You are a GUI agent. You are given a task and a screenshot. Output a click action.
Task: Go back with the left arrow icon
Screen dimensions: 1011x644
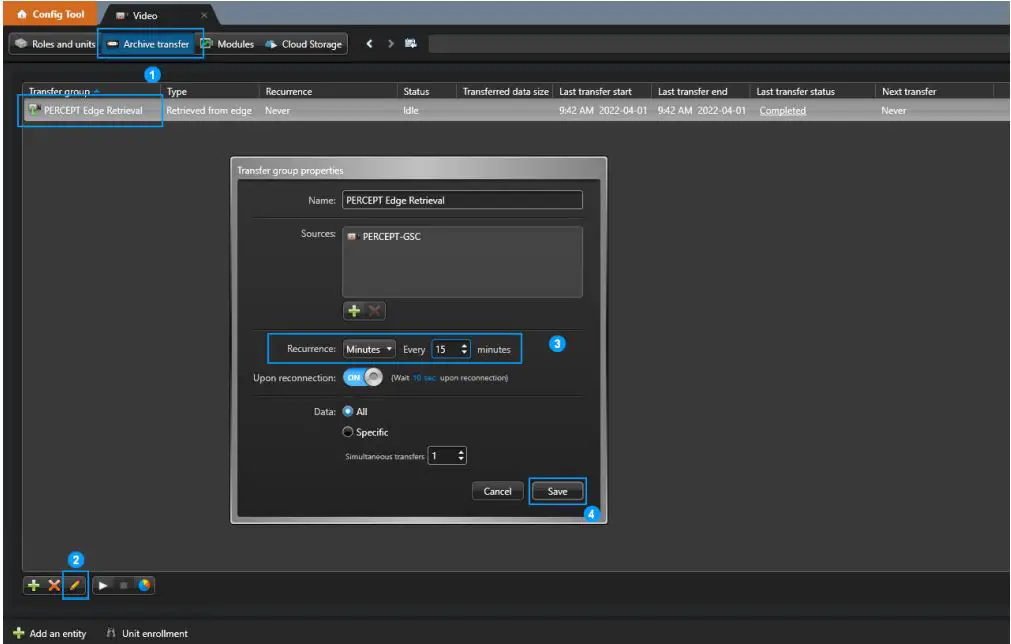pyautogui.click(x=369, y=44)
